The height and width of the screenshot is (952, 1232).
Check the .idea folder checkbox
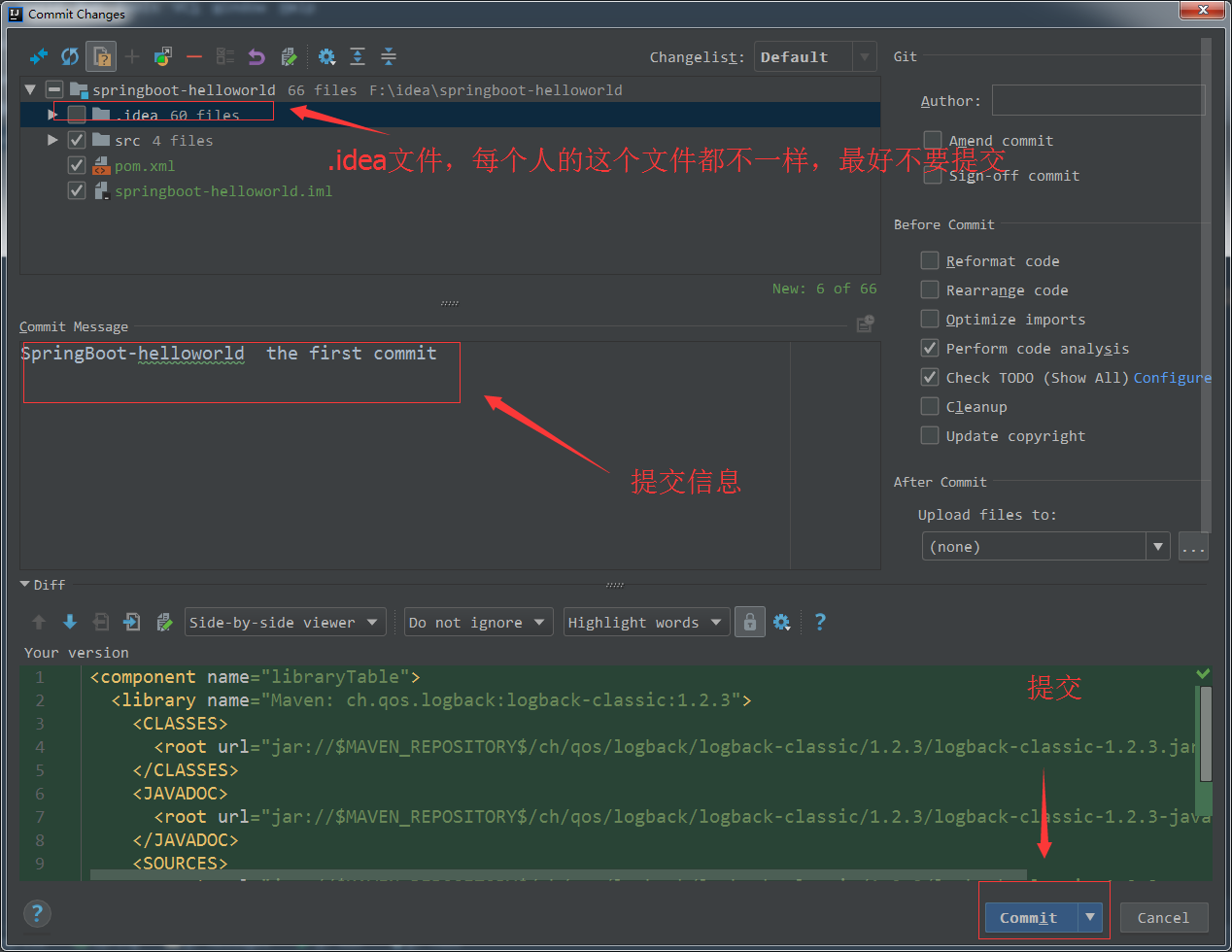77,115
